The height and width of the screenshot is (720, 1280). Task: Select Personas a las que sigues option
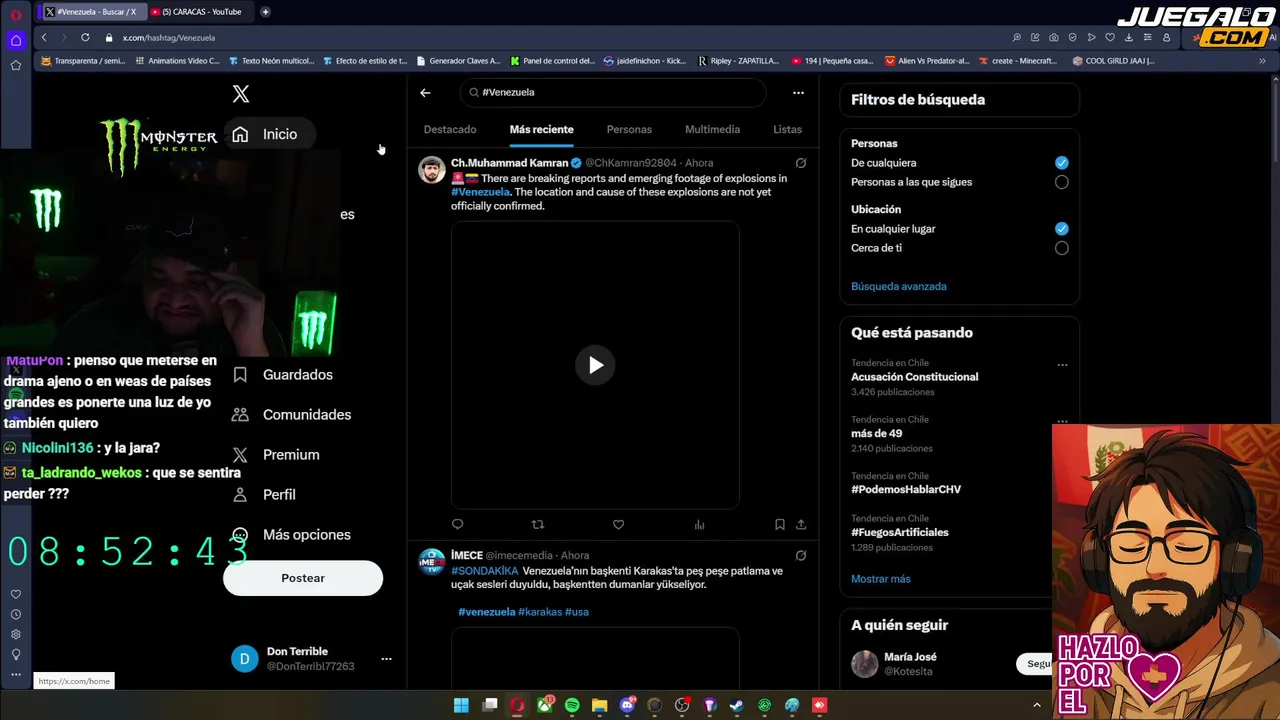(x=1061, y=182)
